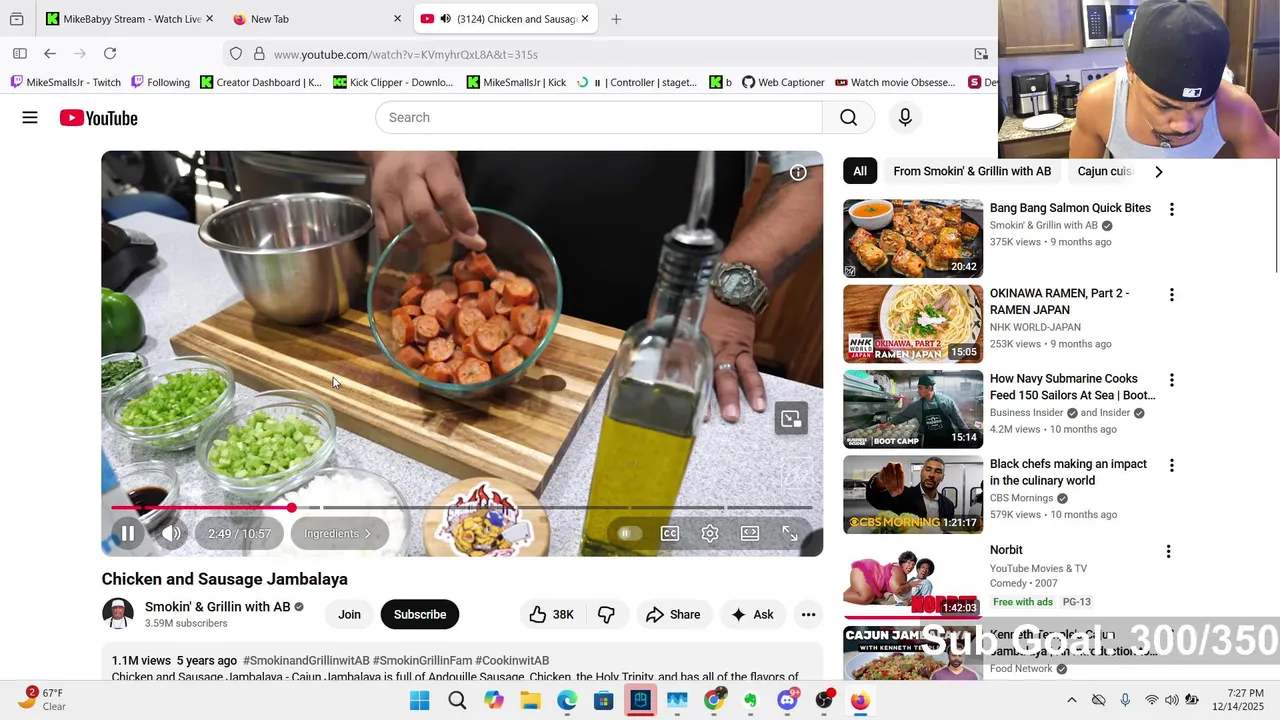Pause the video with the pause button

128,534
